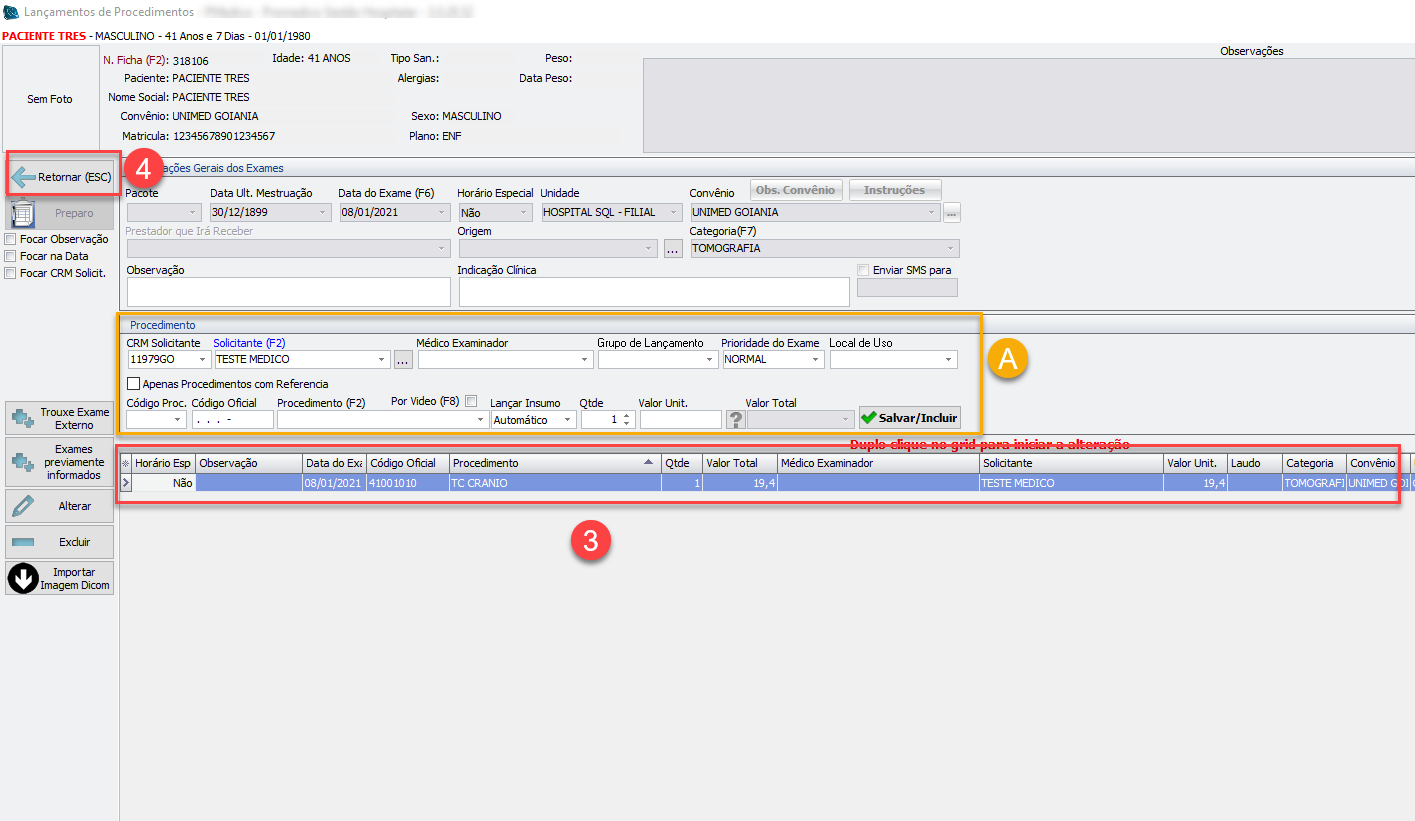Click the Alterar pencil button
The height and width of the screenshot is (821, 1415).
[59, 506]
